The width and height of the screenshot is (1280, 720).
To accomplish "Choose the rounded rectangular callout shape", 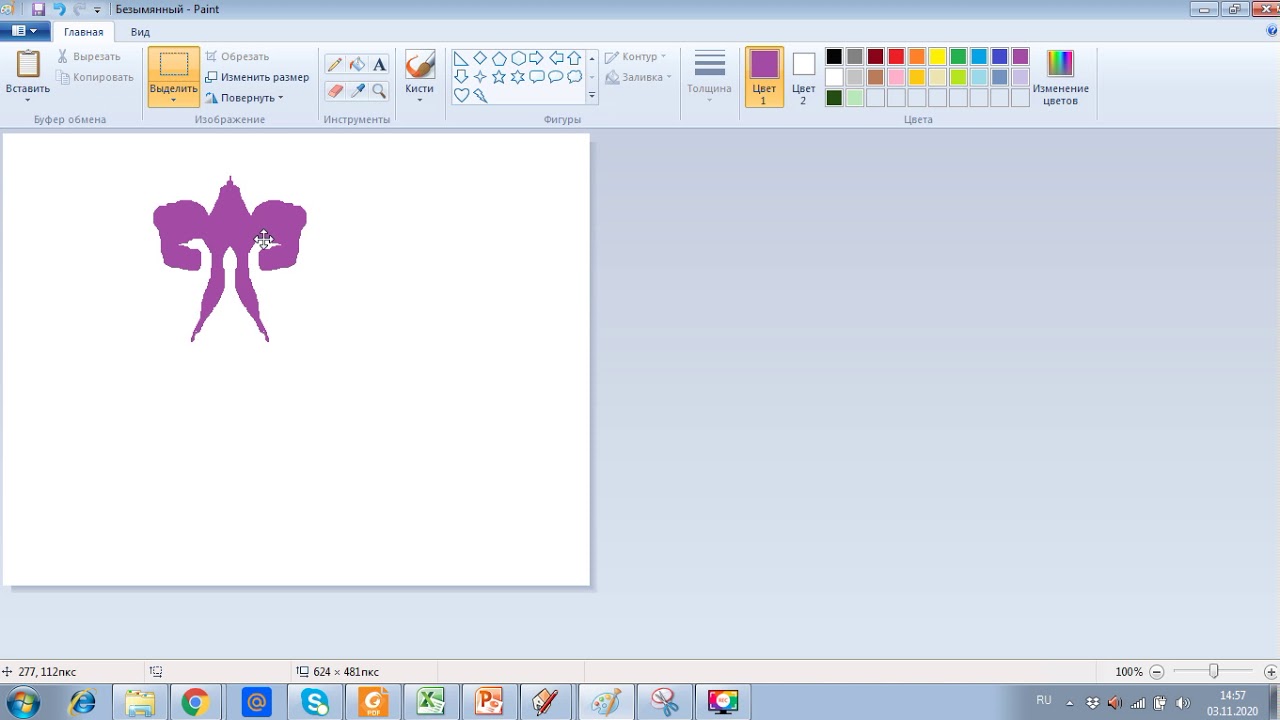I will 537,77.
